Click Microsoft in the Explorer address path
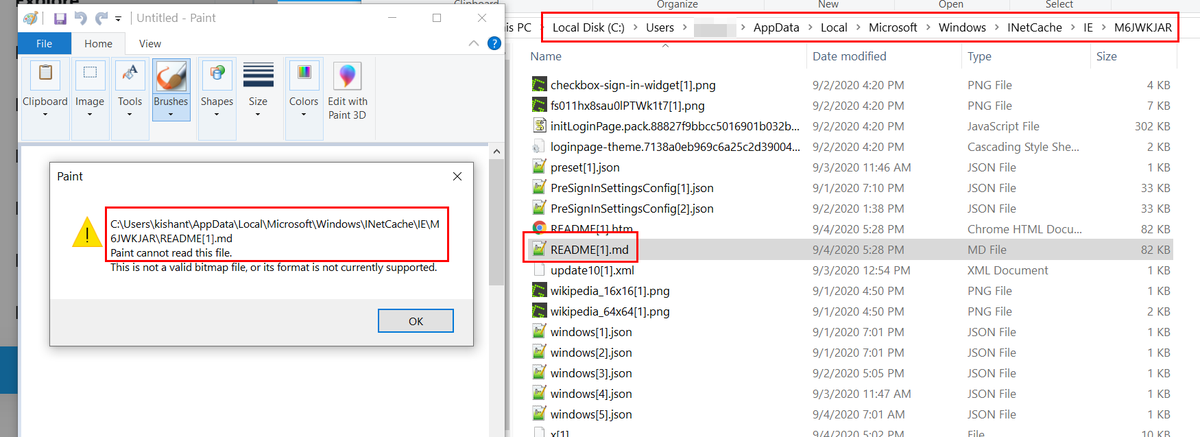1200x437 pixels. pos(893,27)
